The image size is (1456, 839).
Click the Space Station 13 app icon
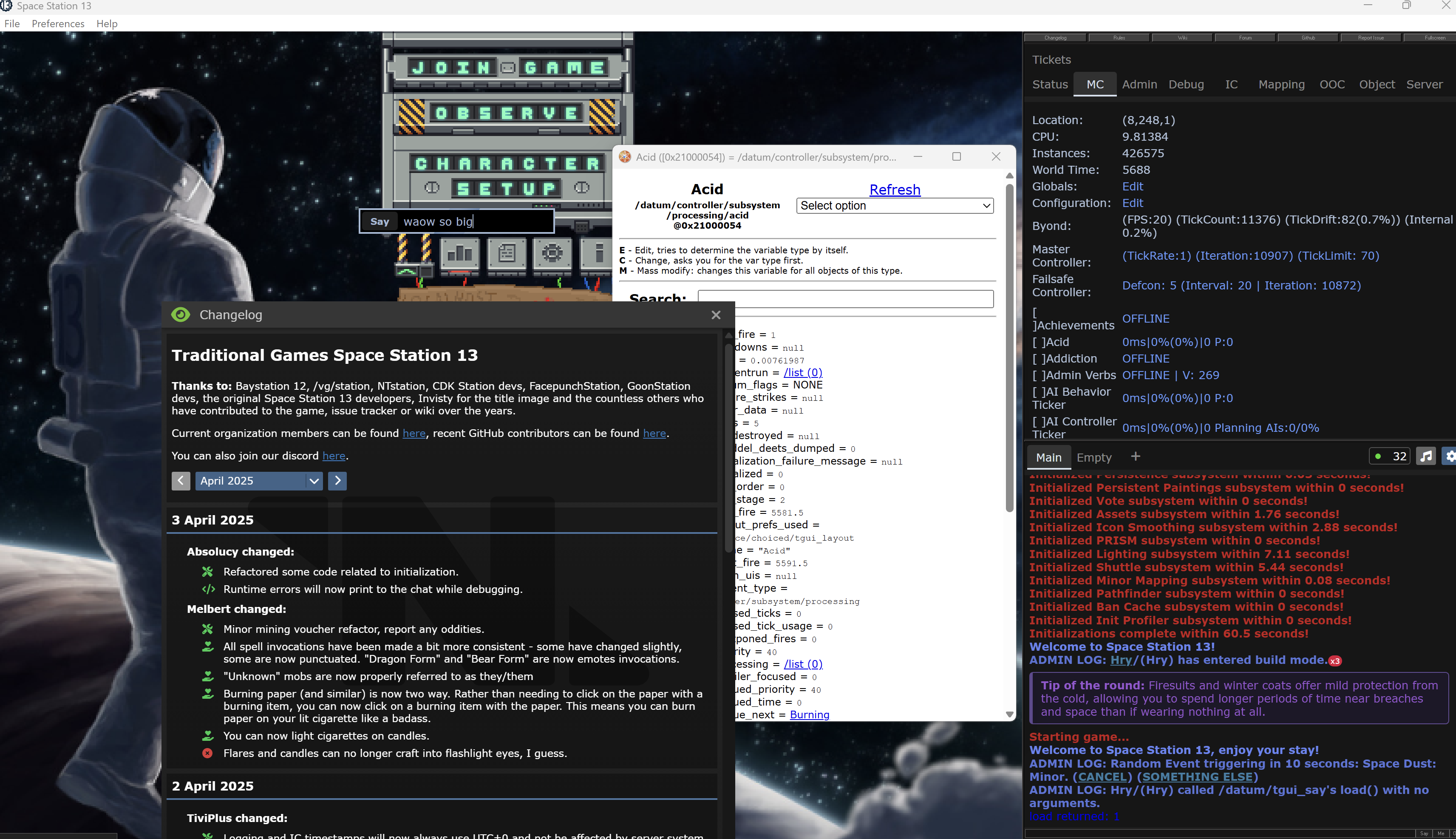click(x=6, y=6)
